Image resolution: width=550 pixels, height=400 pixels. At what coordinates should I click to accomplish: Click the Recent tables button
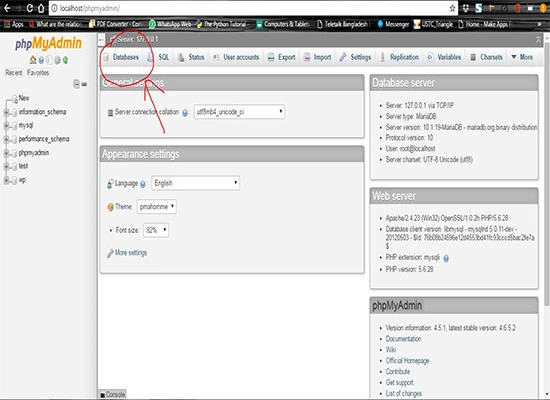(14, 73)
